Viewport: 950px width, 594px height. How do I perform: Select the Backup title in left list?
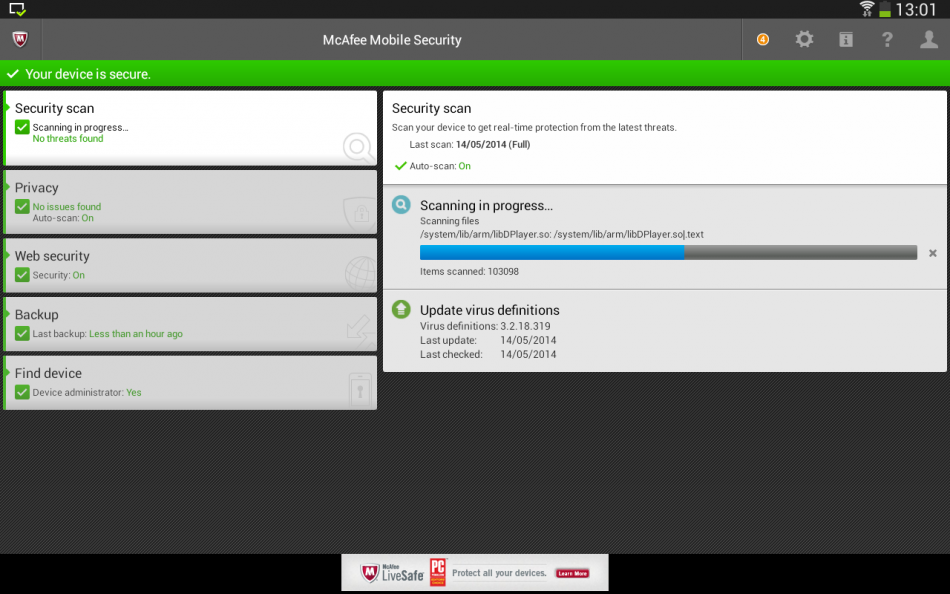click(36, 315)
